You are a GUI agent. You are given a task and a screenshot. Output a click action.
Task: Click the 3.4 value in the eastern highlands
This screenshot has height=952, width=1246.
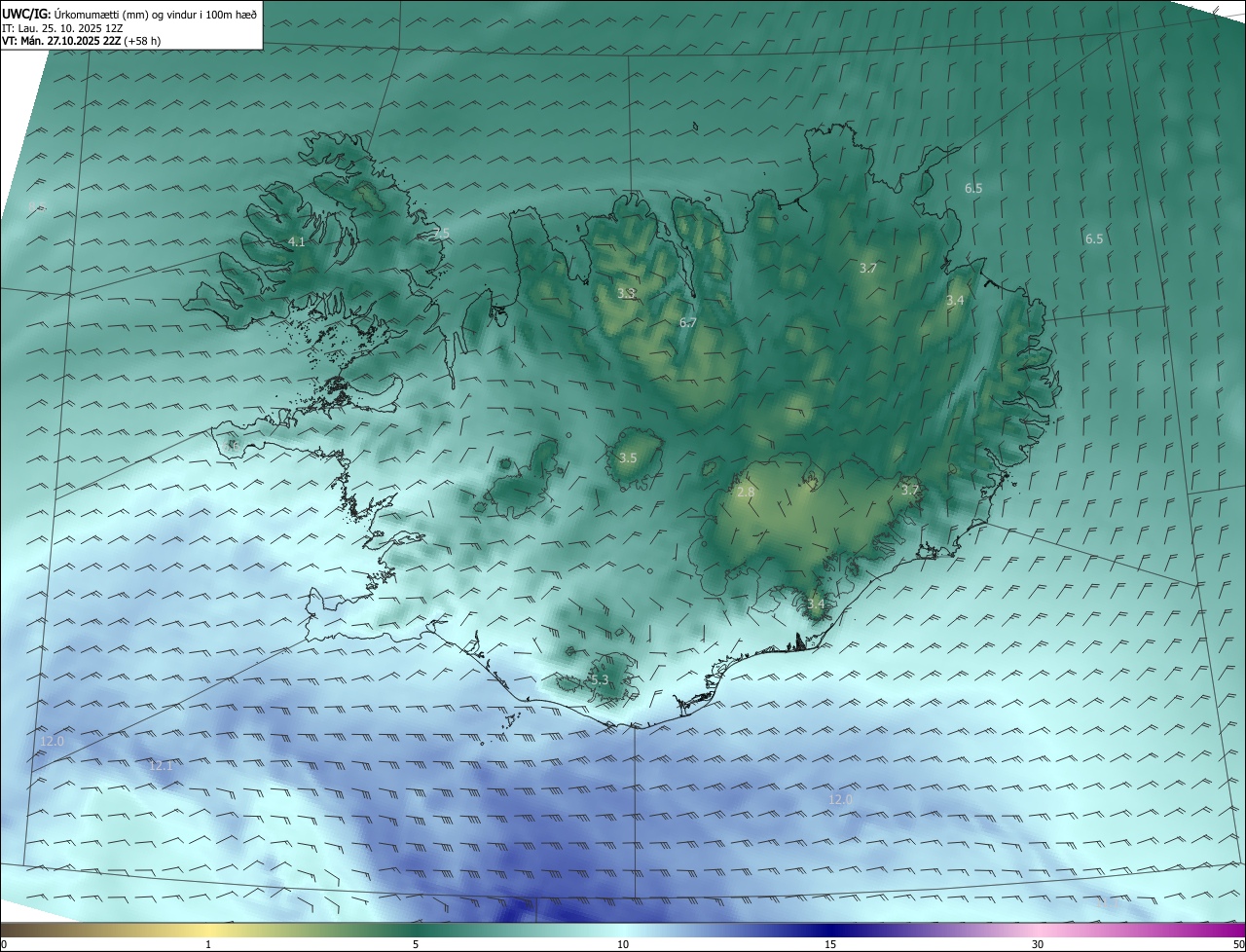click(x=955, y=300)
